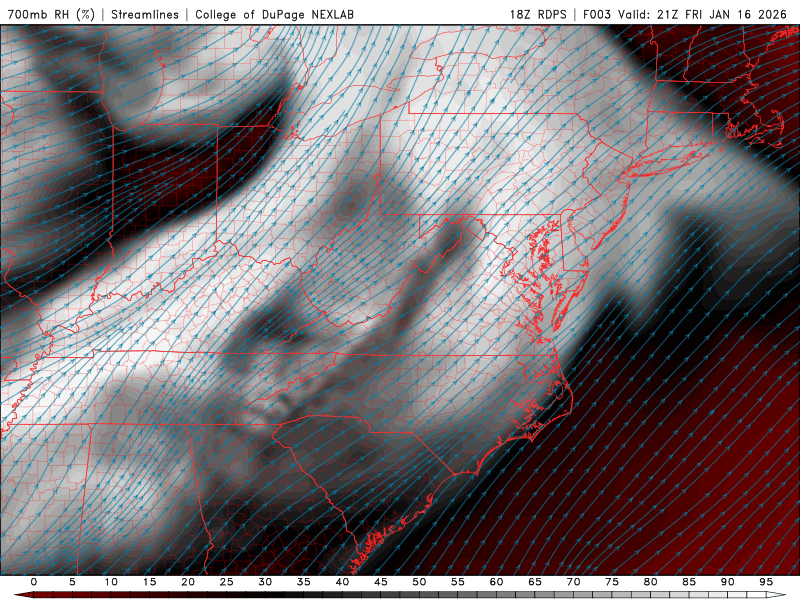Click the colorbar label '25'
The height and width of the screenshot is (600, 800).
[227, 582]
